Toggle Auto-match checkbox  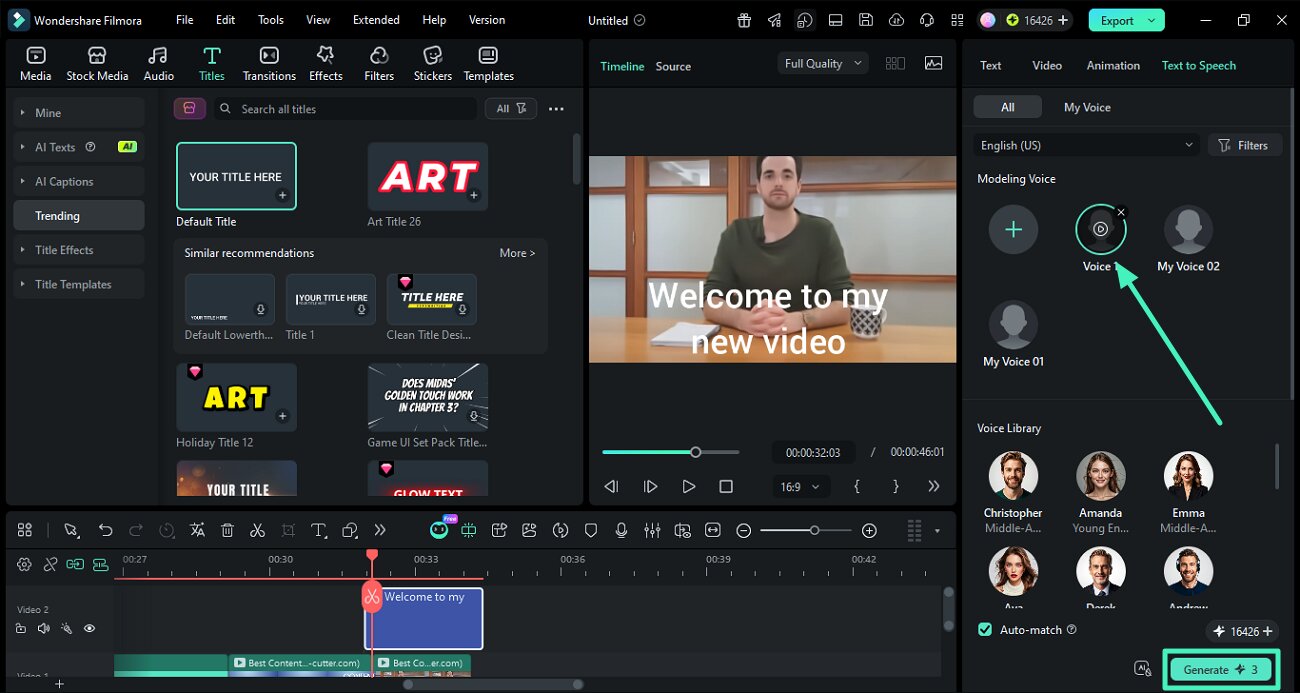click(x=985, y=629)
